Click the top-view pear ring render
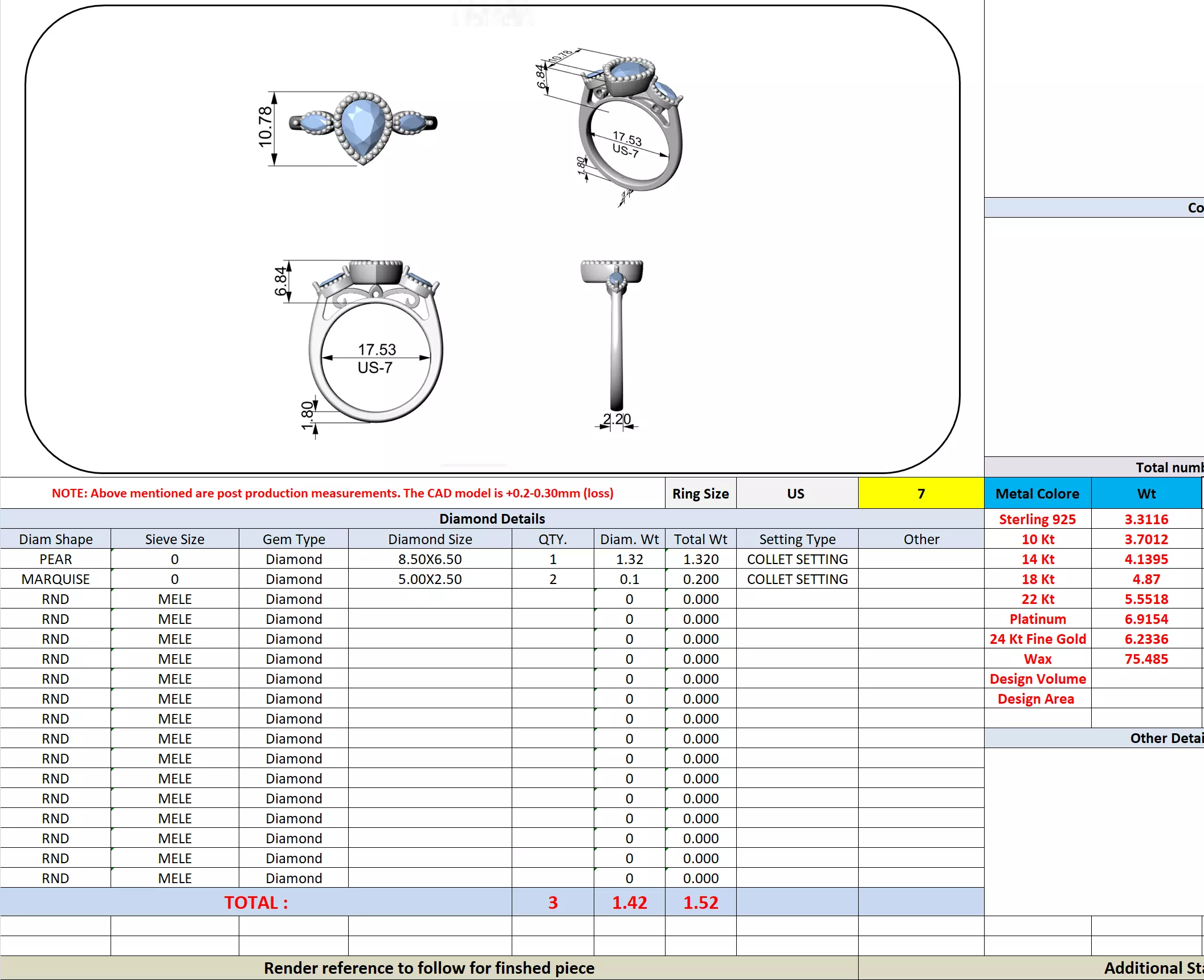This screenshot has width=1204, height=980. coord(362,126)
